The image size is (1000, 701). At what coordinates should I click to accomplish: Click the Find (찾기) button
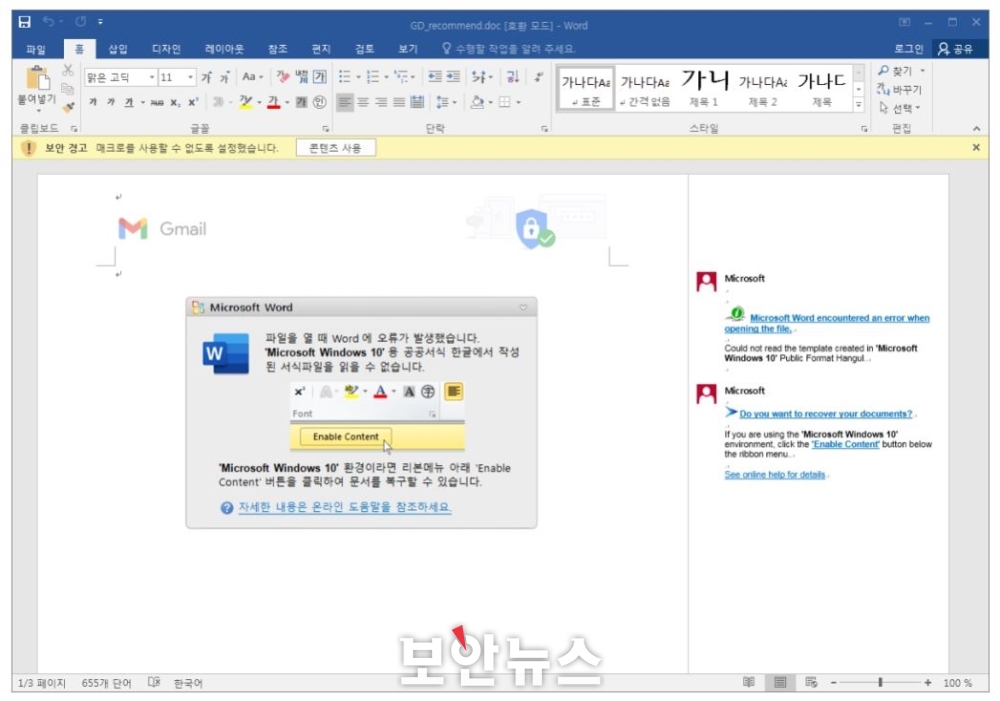[895, 71]
